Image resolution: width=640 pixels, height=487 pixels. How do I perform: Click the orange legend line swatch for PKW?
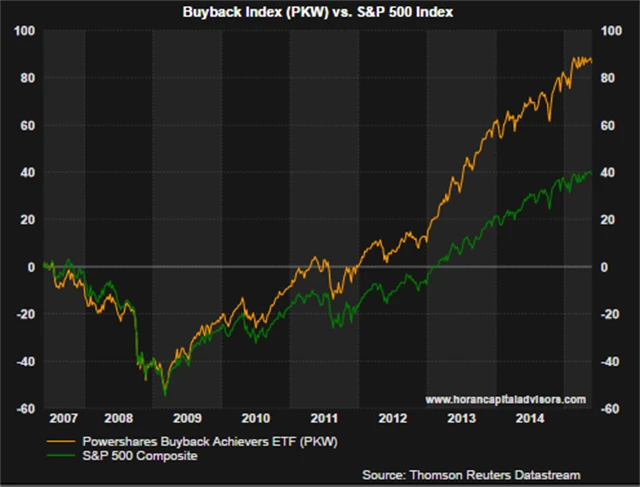point(57,441)
